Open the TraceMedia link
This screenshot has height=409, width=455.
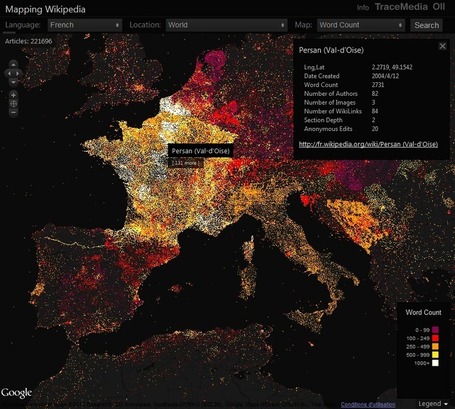tap(401, 7)
